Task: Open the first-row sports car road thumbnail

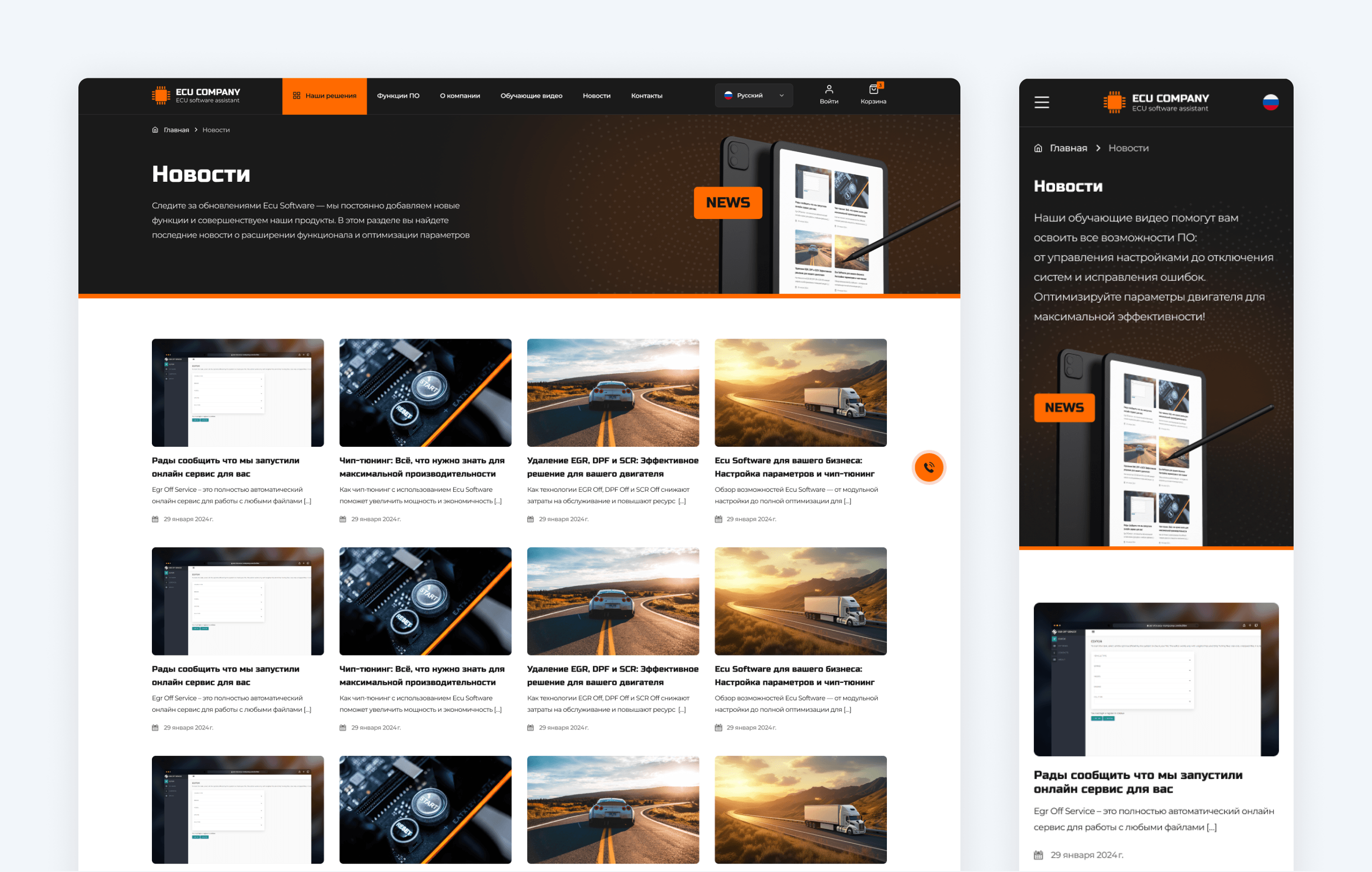Action: point(612,392)
